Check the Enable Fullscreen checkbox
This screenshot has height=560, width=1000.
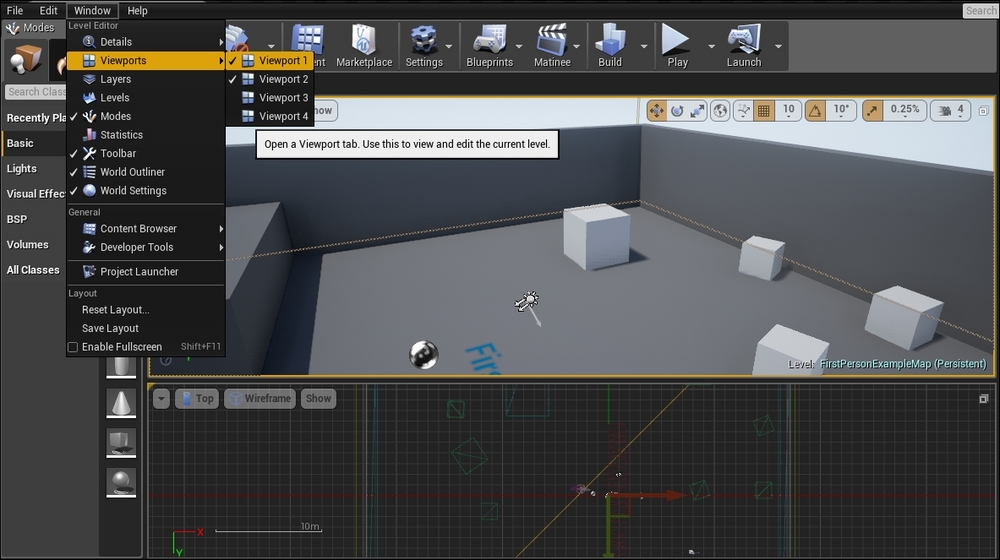[73, 347]
